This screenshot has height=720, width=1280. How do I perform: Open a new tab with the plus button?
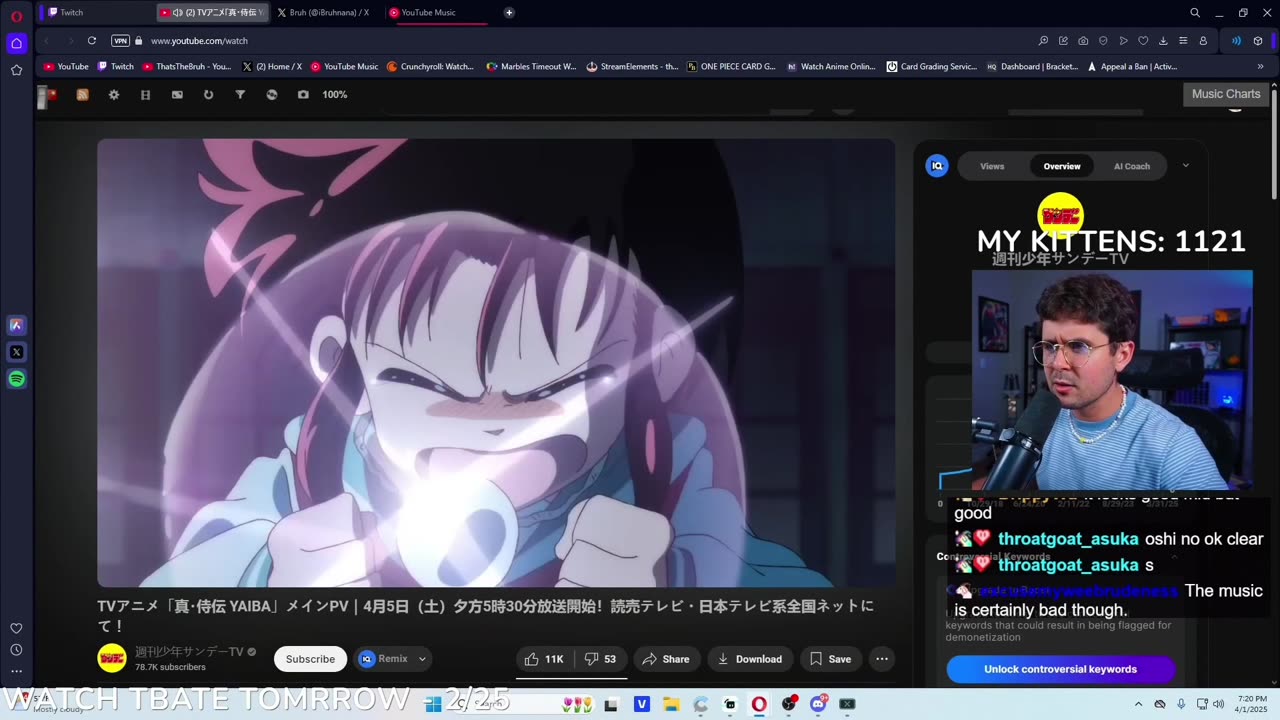point(509,13)
